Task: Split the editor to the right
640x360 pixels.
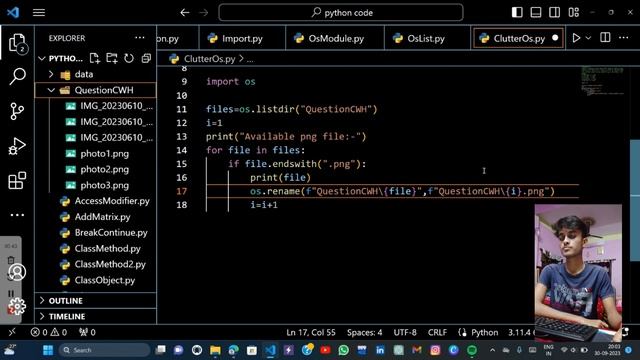Action: (605, 38)
